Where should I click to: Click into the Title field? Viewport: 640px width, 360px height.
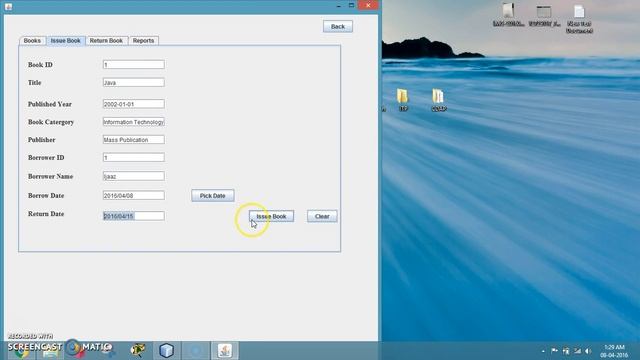point(133,82)
